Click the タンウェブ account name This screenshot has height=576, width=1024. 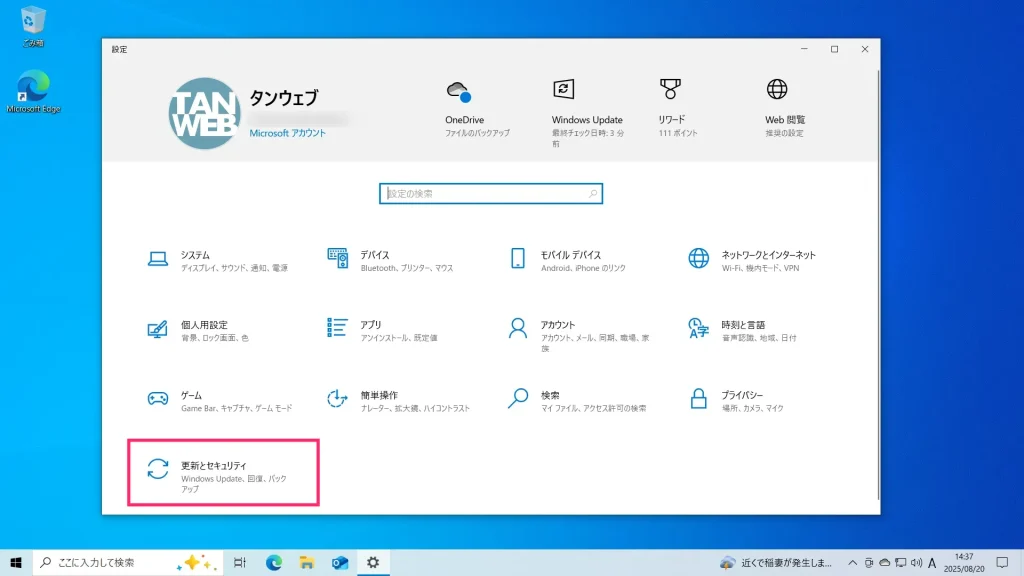coord(283,98)
